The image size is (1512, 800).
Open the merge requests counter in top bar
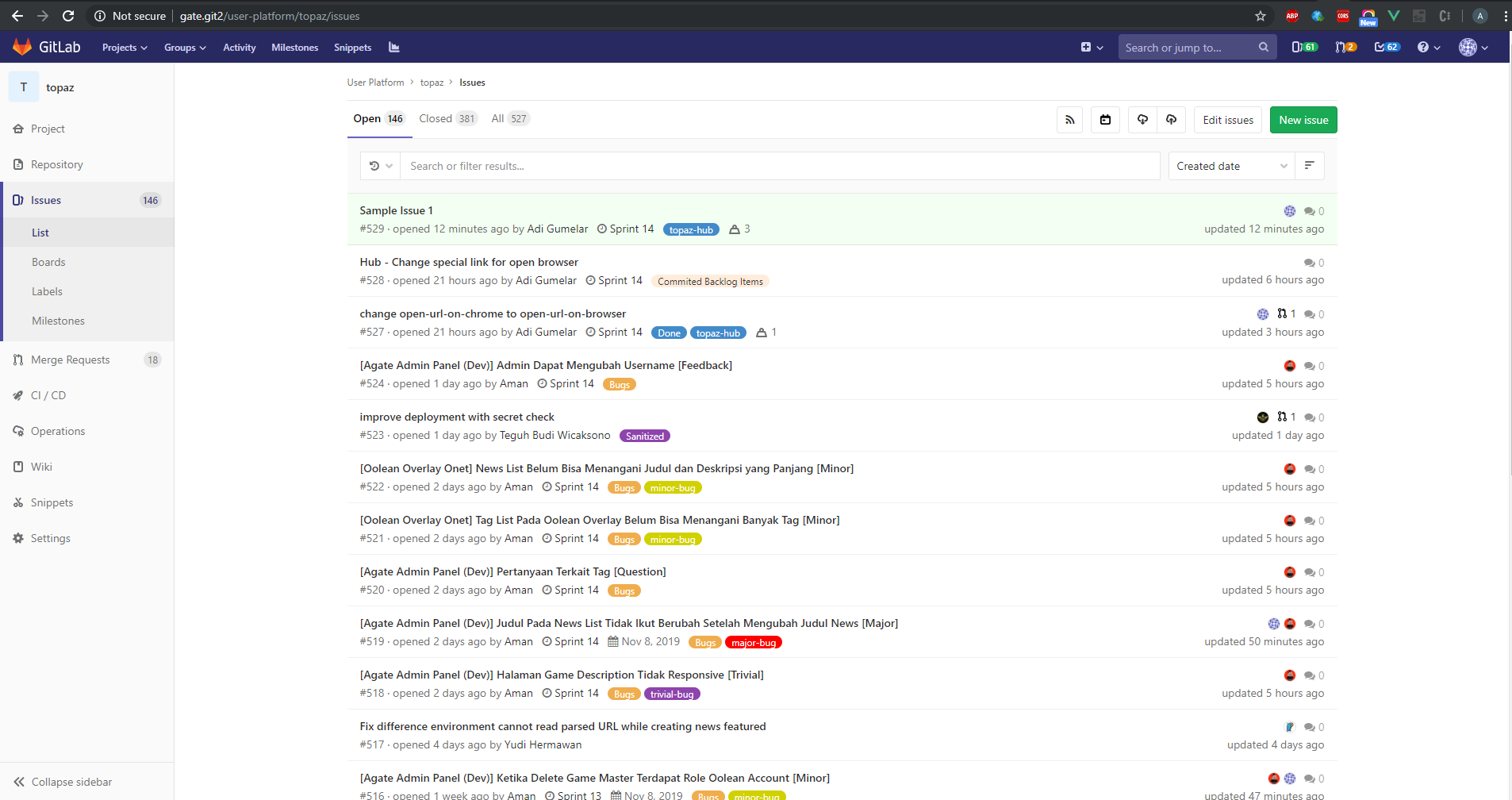tap(1345, 48)
